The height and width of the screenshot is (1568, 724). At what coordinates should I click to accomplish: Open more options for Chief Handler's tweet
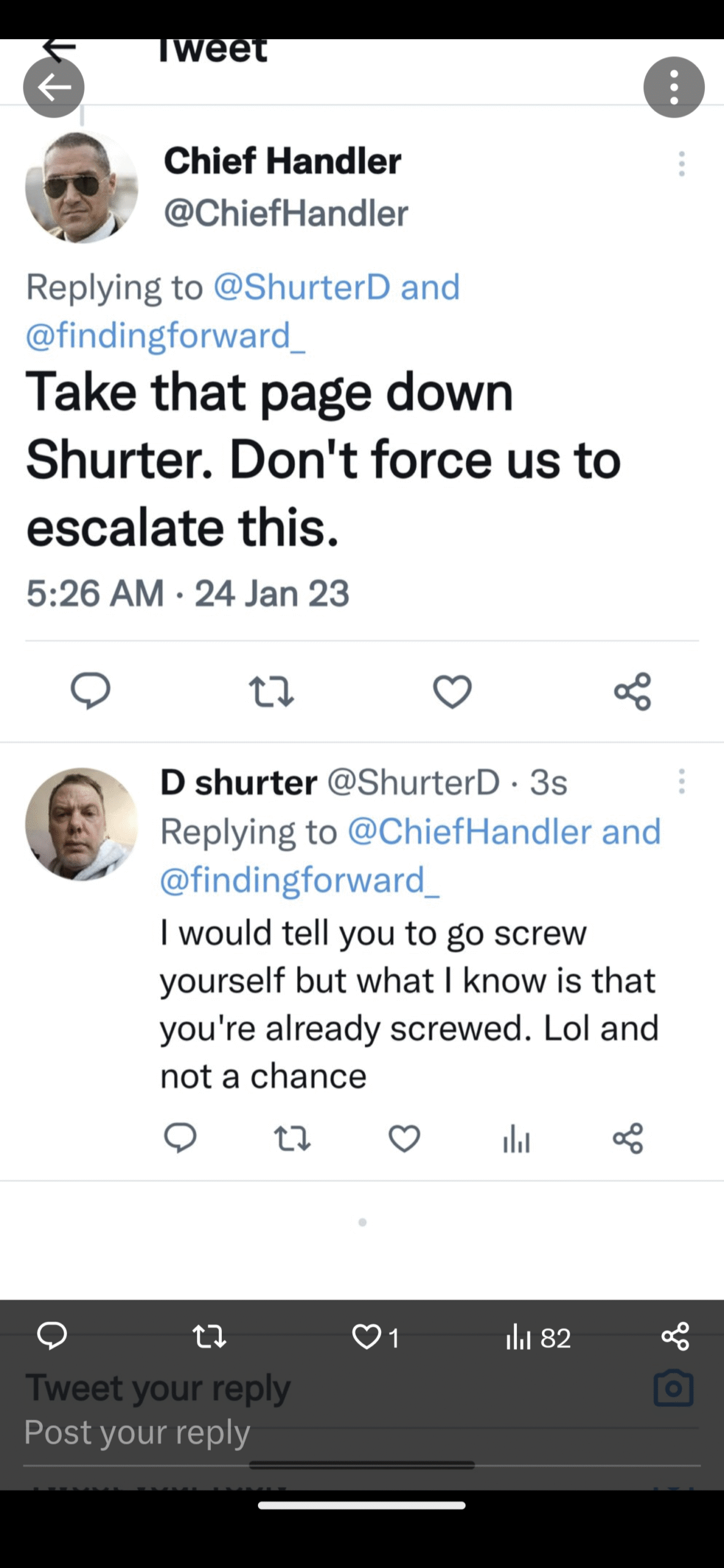[x=681, y=164]
